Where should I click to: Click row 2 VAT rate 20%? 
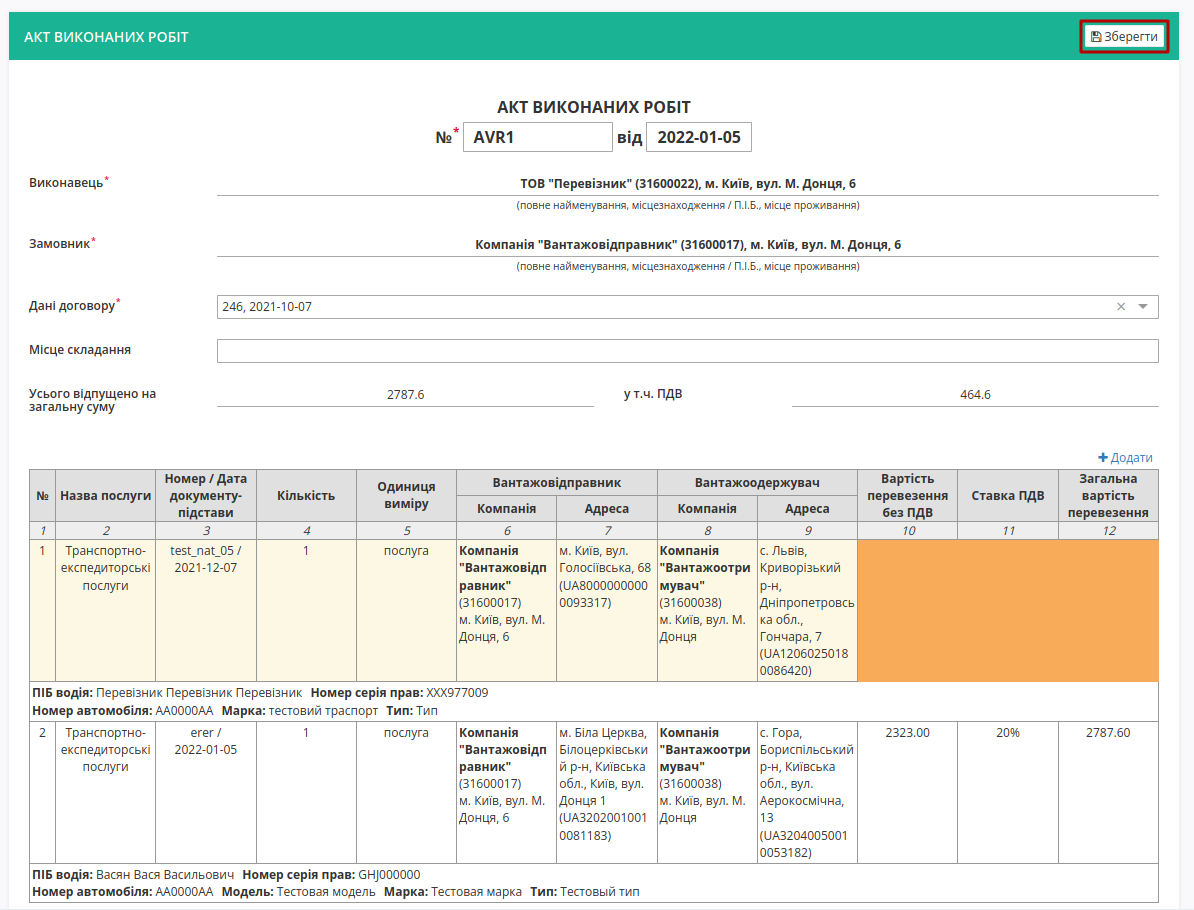tap(1007, 733)
